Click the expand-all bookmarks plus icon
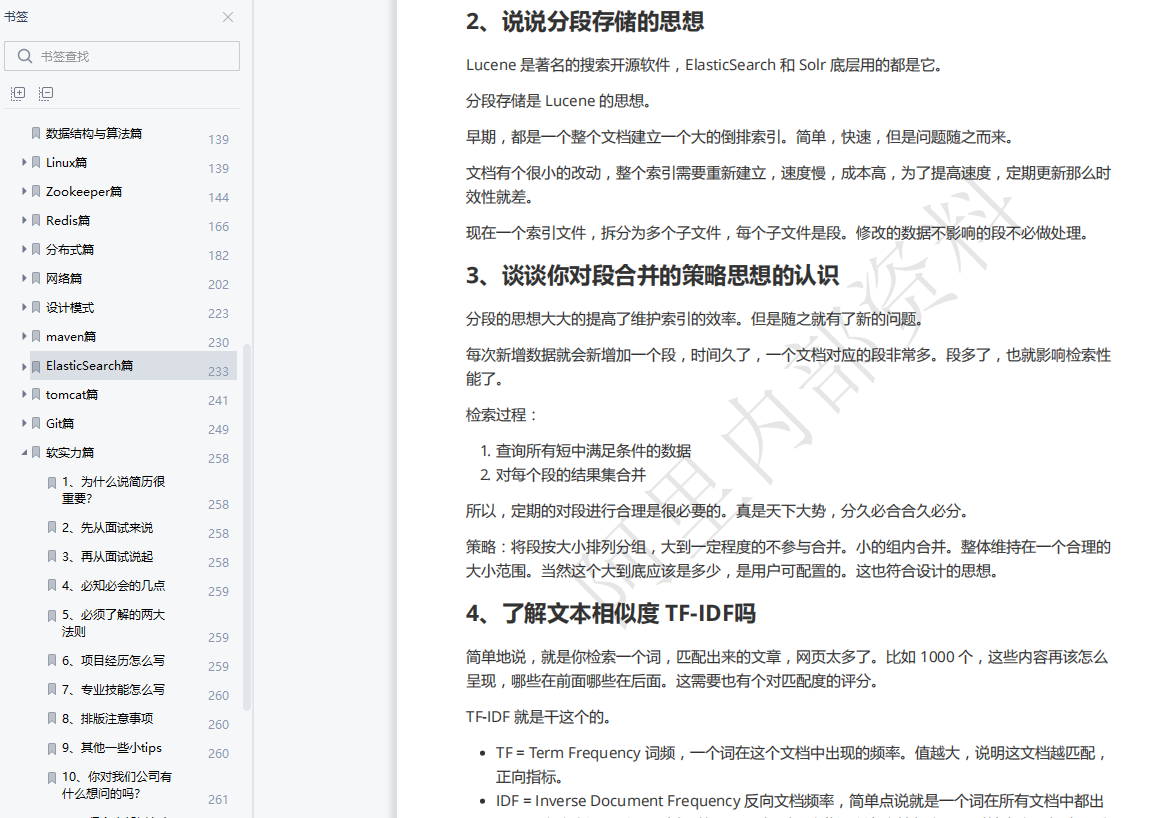The image size is (1165, 818). pos(17,93)
